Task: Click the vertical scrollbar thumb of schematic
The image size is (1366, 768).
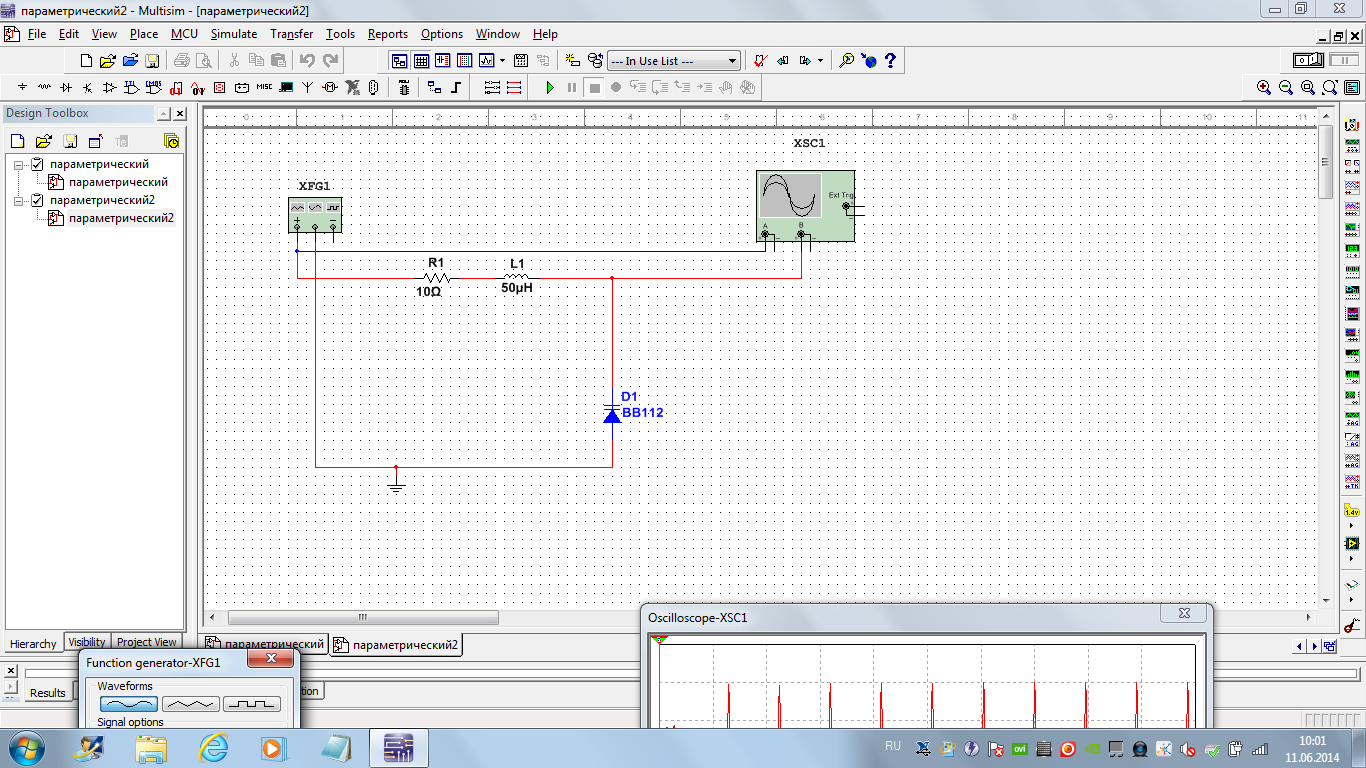Action: click(1327, 163)
